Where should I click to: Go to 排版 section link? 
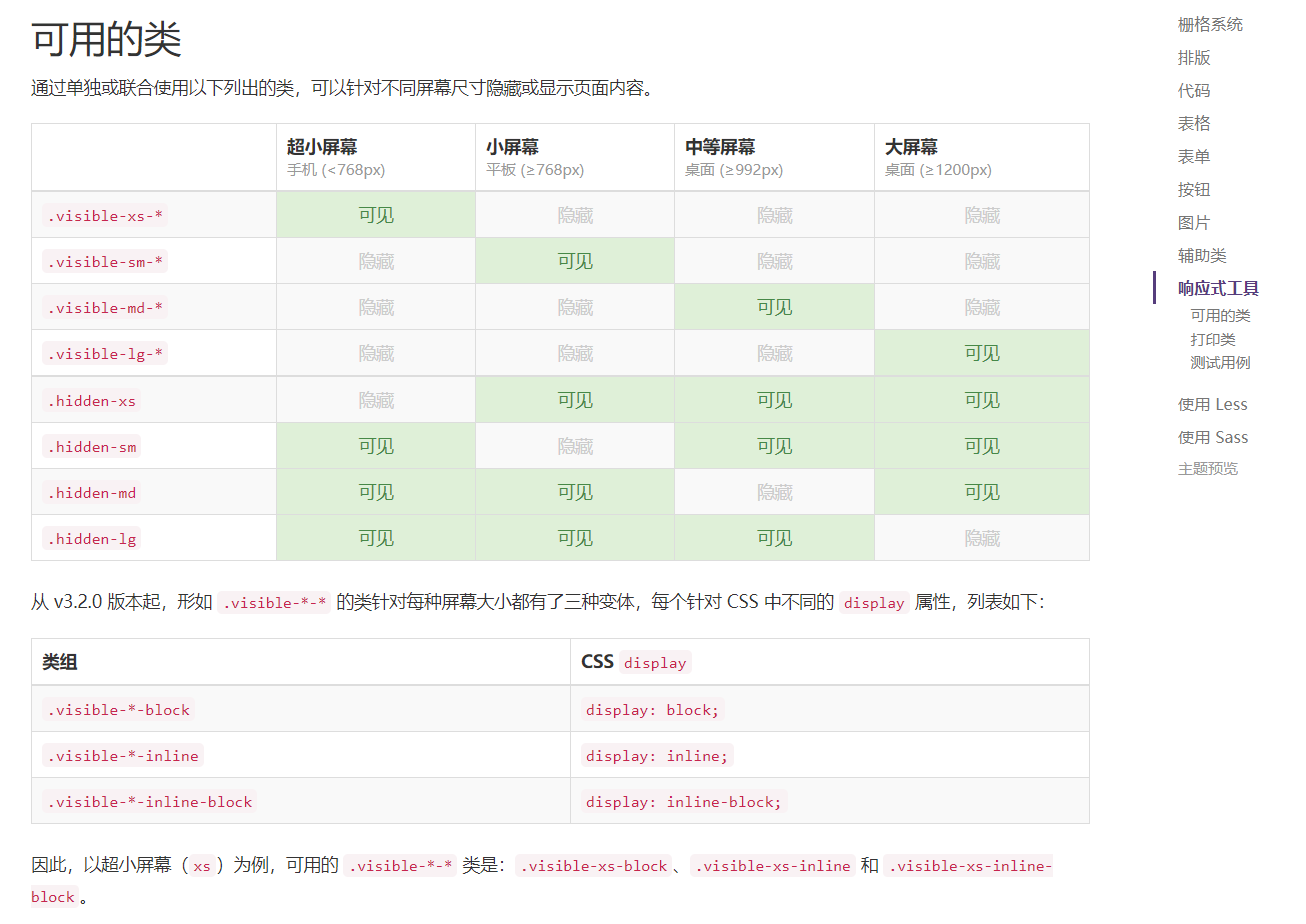point(1194,58)
